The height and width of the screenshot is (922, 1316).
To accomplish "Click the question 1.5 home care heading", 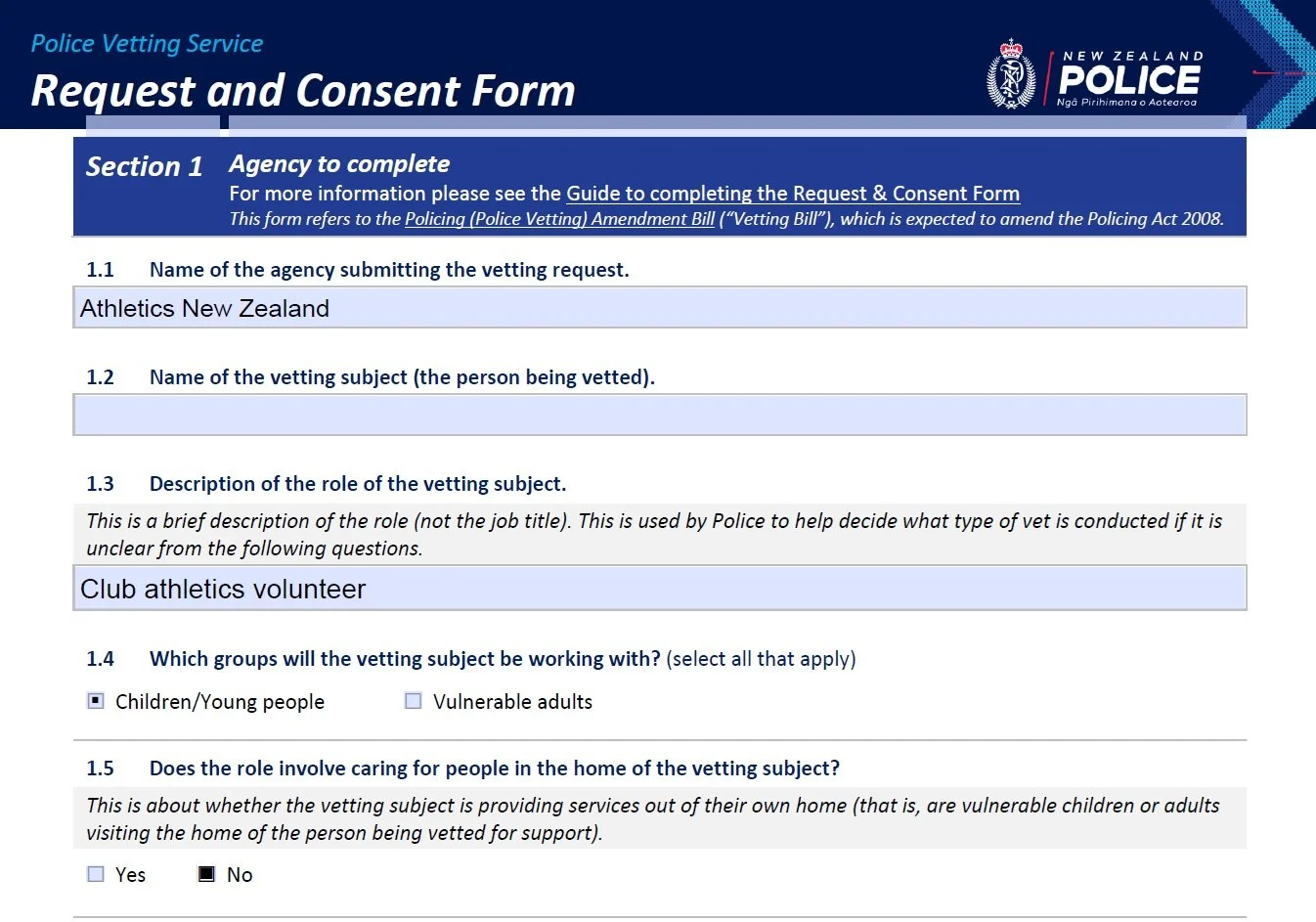I will coord(494,768).
